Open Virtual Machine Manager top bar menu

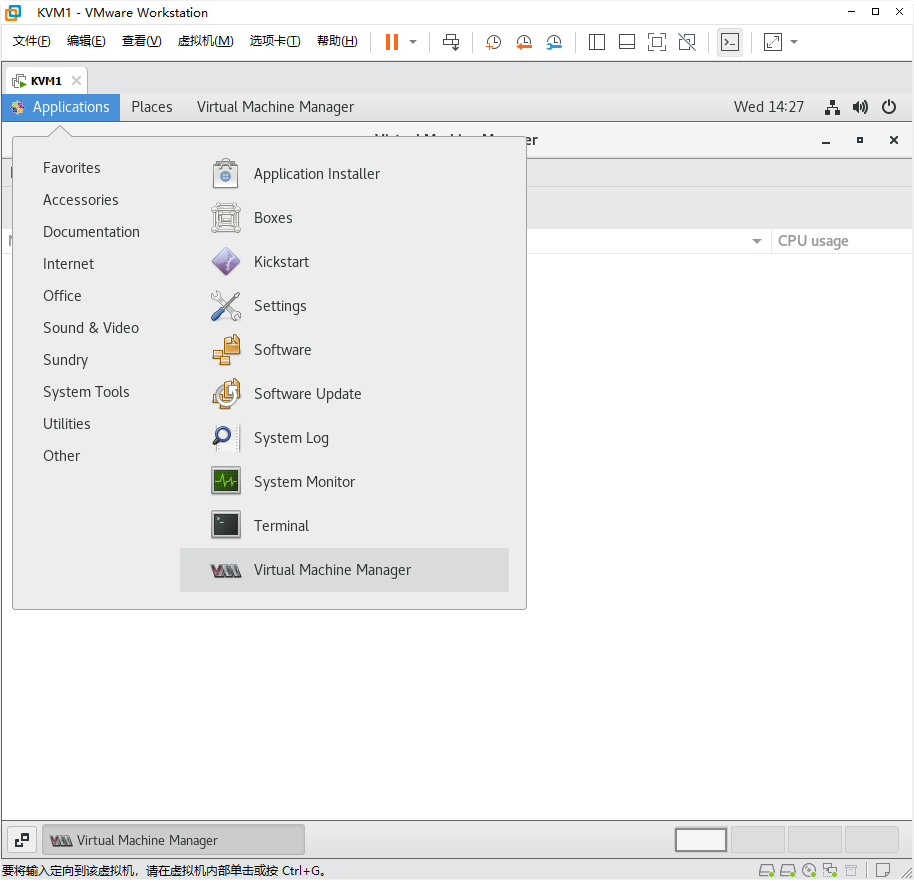pyautogui.click(x=275, y=107)
